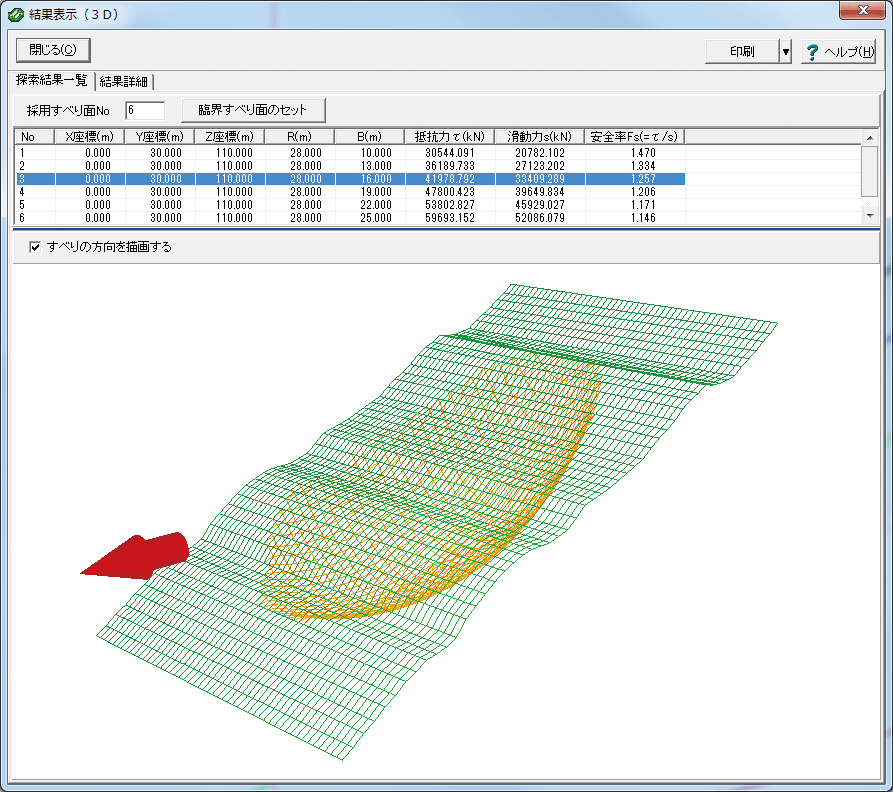893x792 pixels.
Task: Select the 探索結果一覧 tab
Action: click(52, 80)
